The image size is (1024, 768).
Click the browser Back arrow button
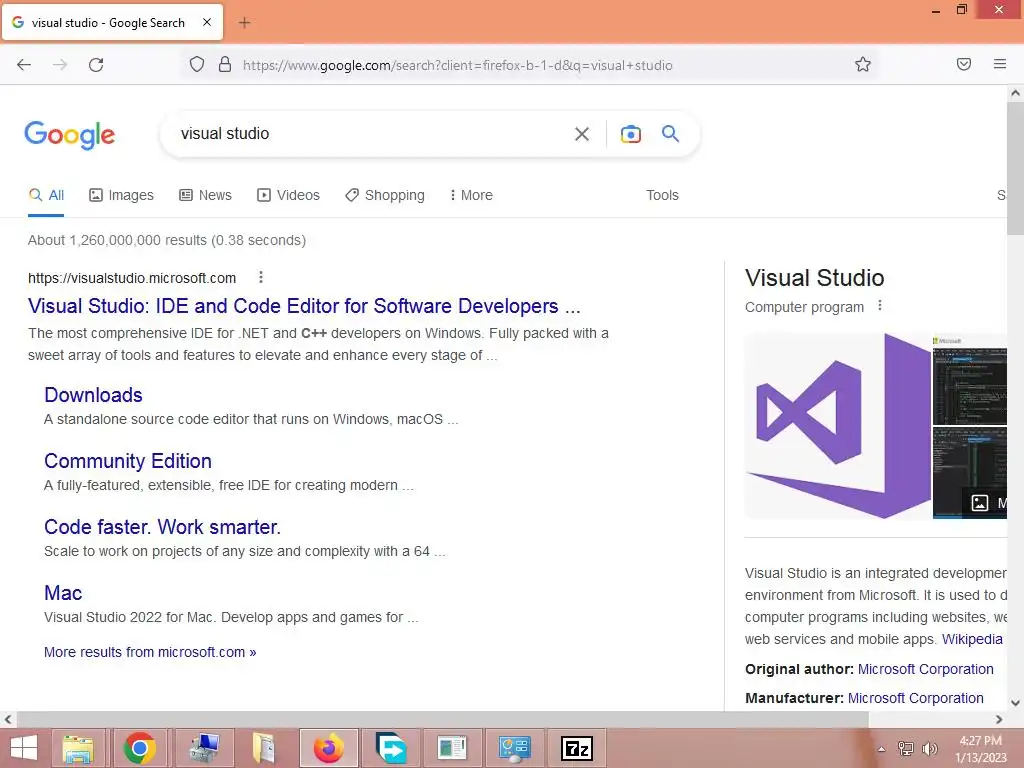[24, 65]
